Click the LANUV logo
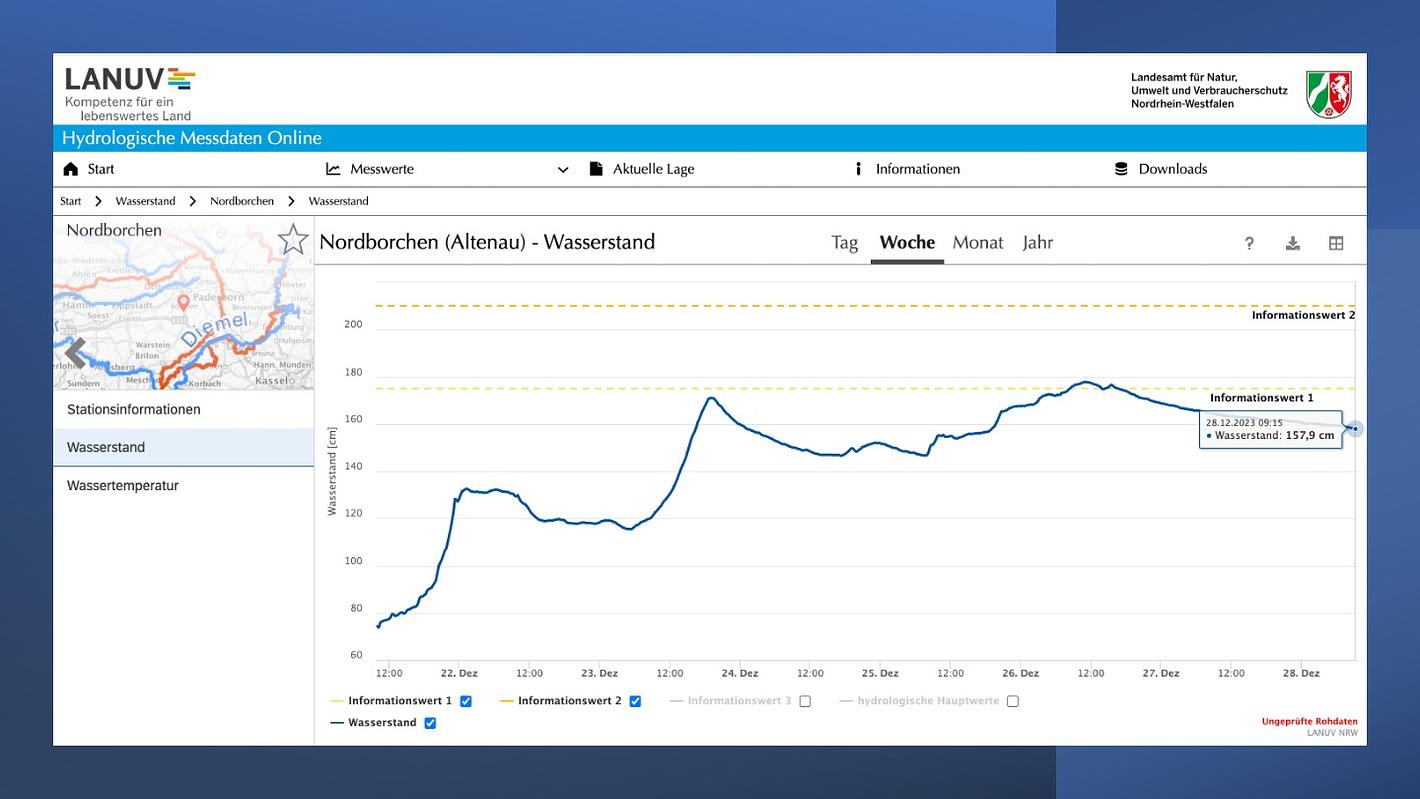 (130, 94)
